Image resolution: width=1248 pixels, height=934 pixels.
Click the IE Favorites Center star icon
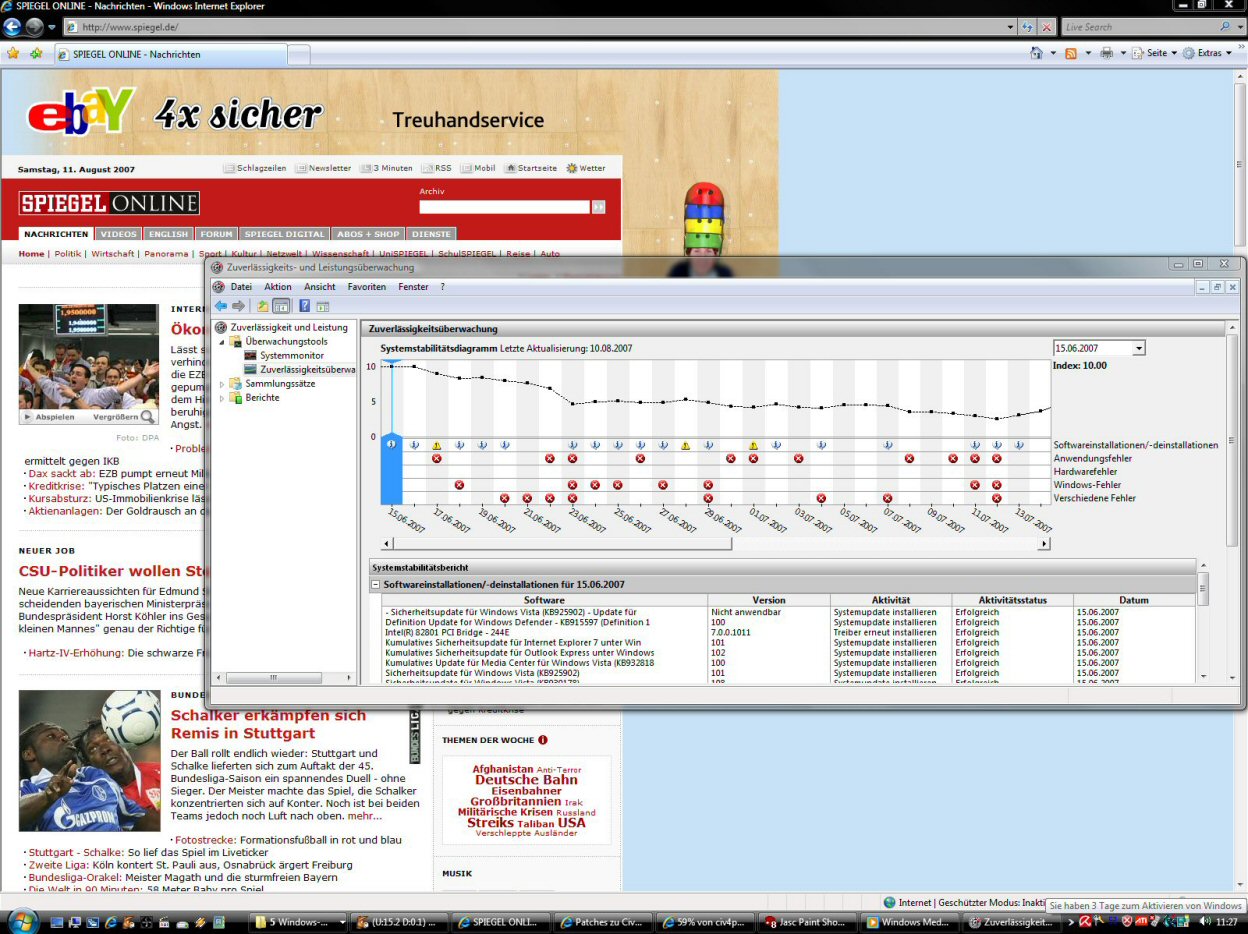(x=13, y=53)
